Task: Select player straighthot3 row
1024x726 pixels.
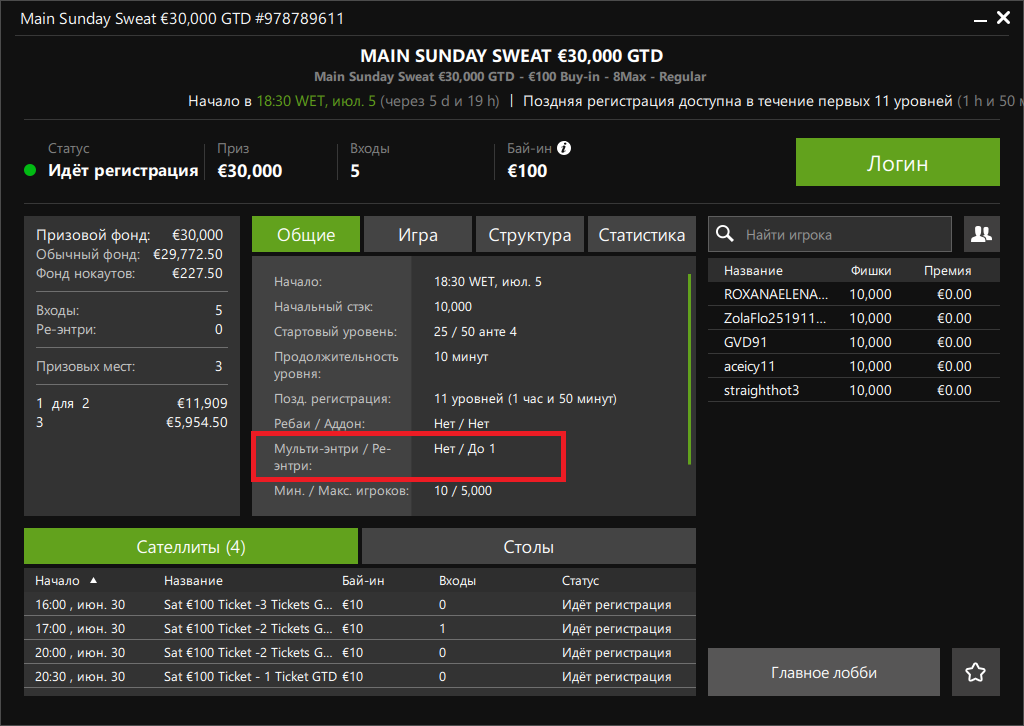Action: (x=854, y=390)
